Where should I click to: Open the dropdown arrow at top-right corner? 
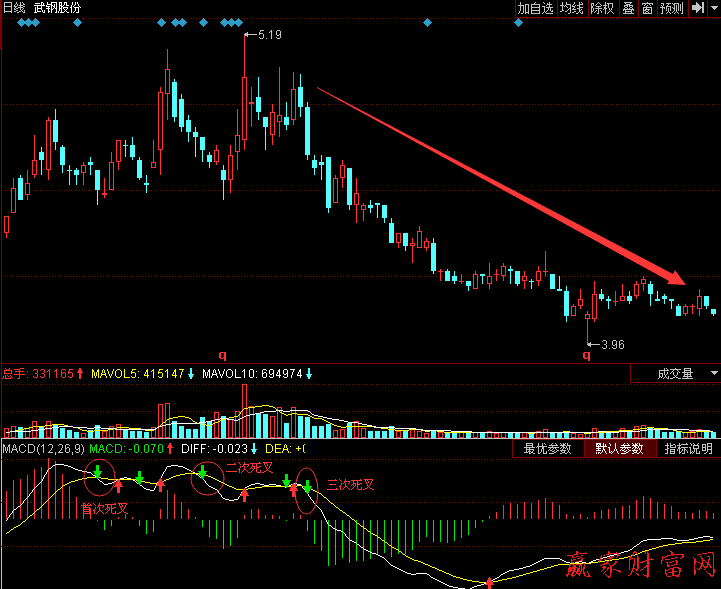coord(712,8)
